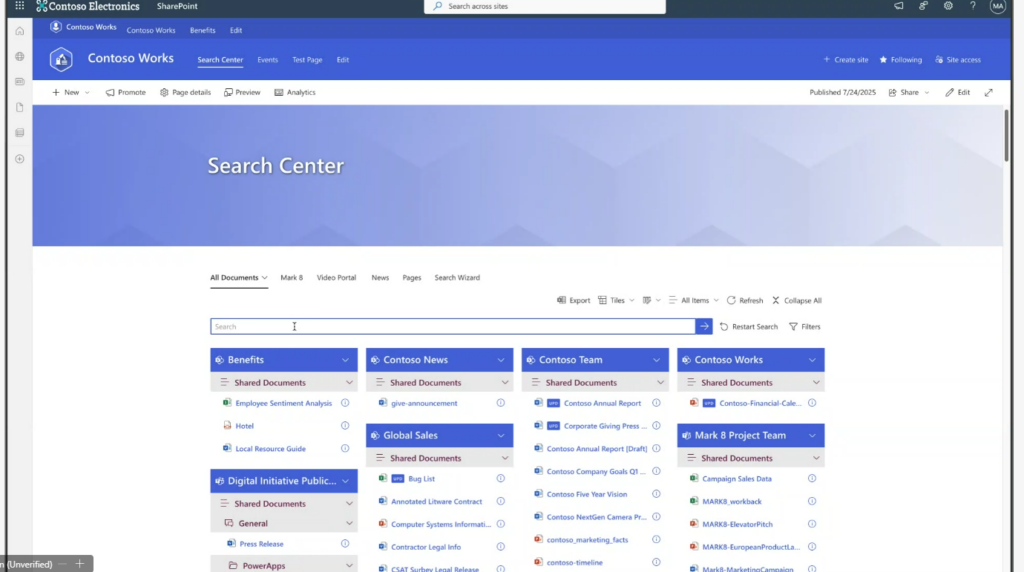The width and height of the screenshot is (1024, 572).
Task: Open the Filters panel
Action: coord(805,326)
